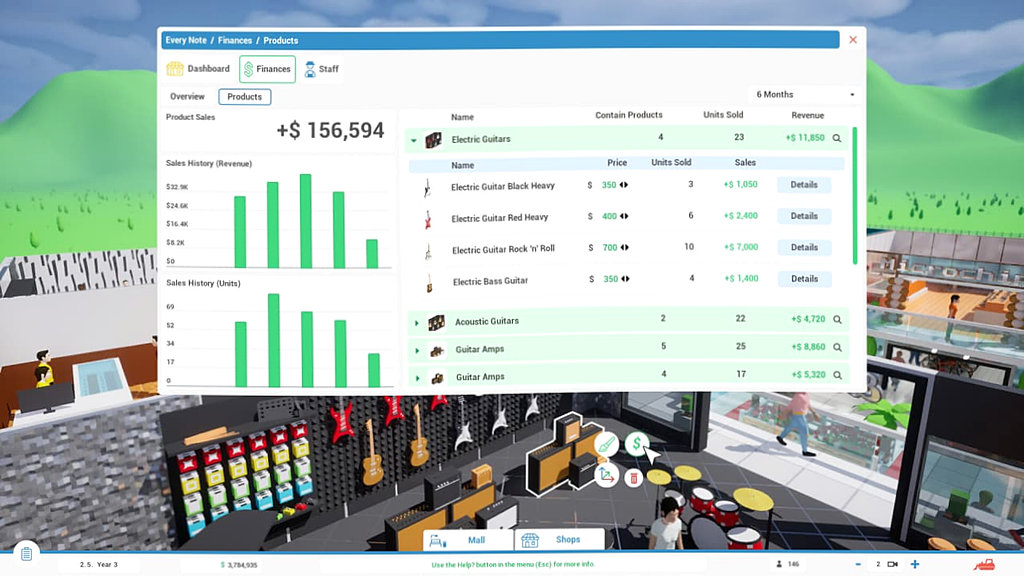Click the +$ 7,000 sales value
Viewport: 1024px width, 576px height.
(741, 247)
